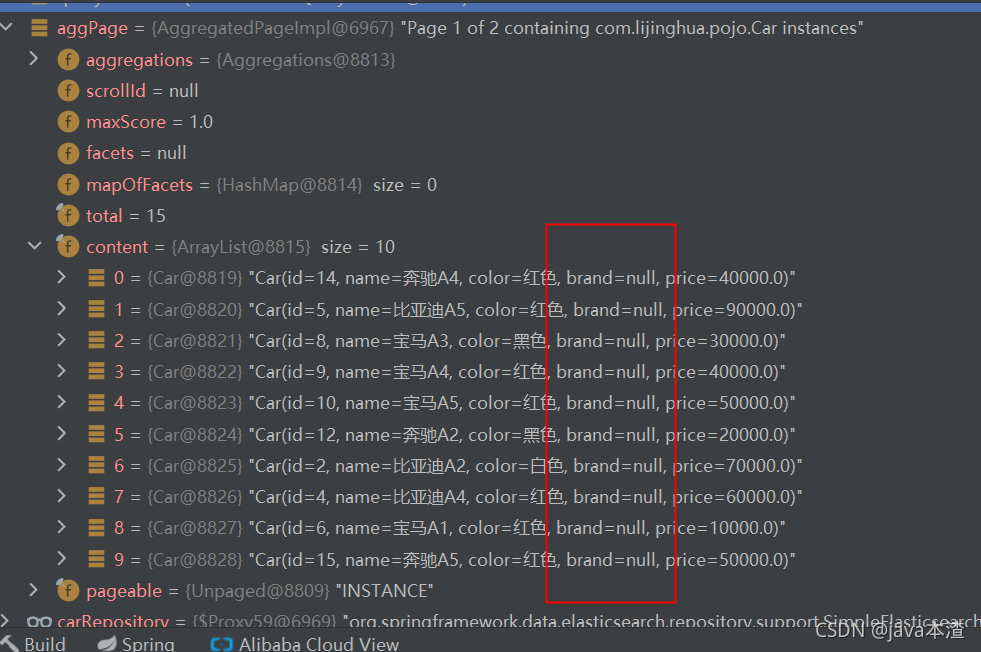Select the 'facets = null' row

coord(136,153)
